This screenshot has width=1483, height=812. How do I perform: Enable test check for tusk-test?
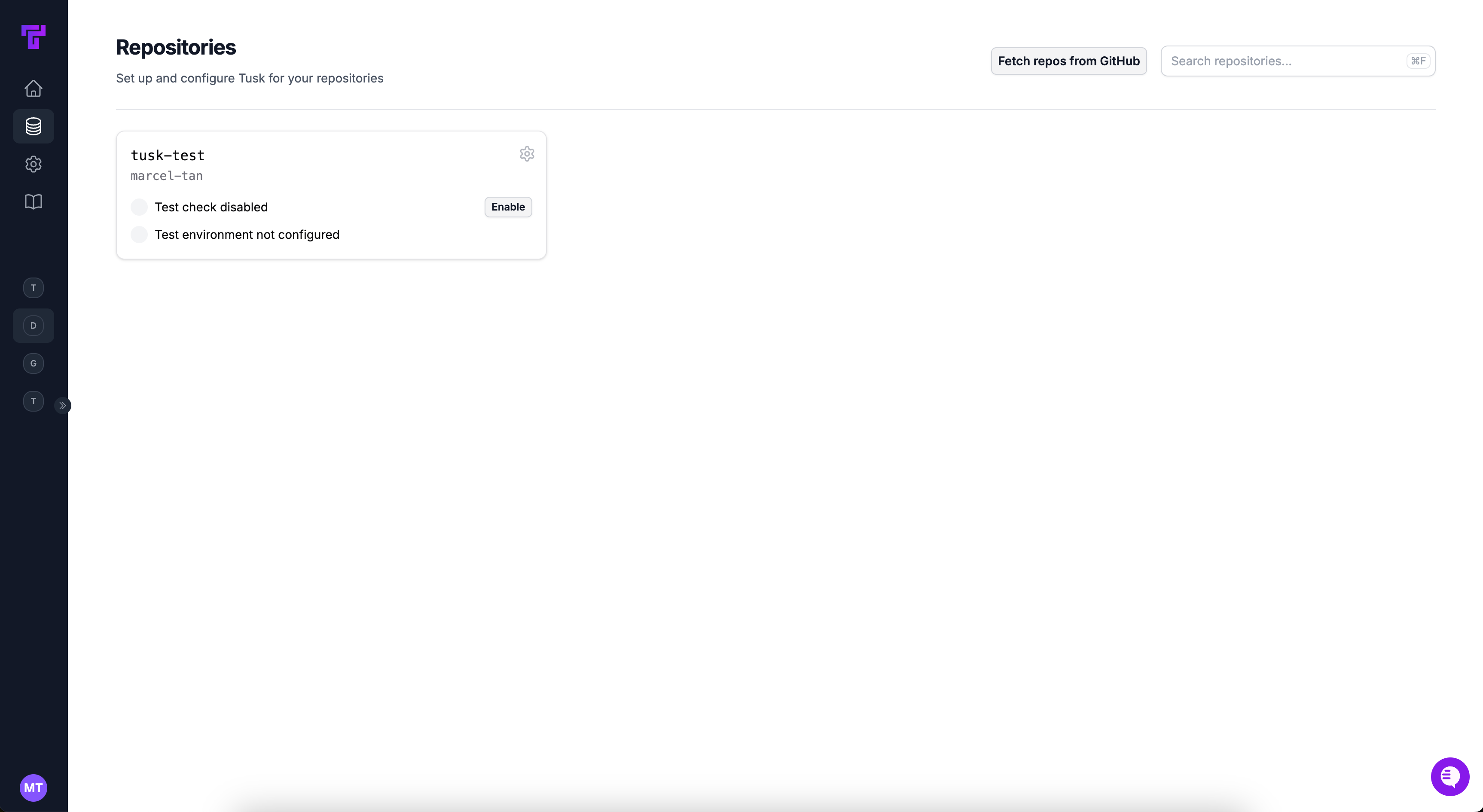tap(508, 207)
